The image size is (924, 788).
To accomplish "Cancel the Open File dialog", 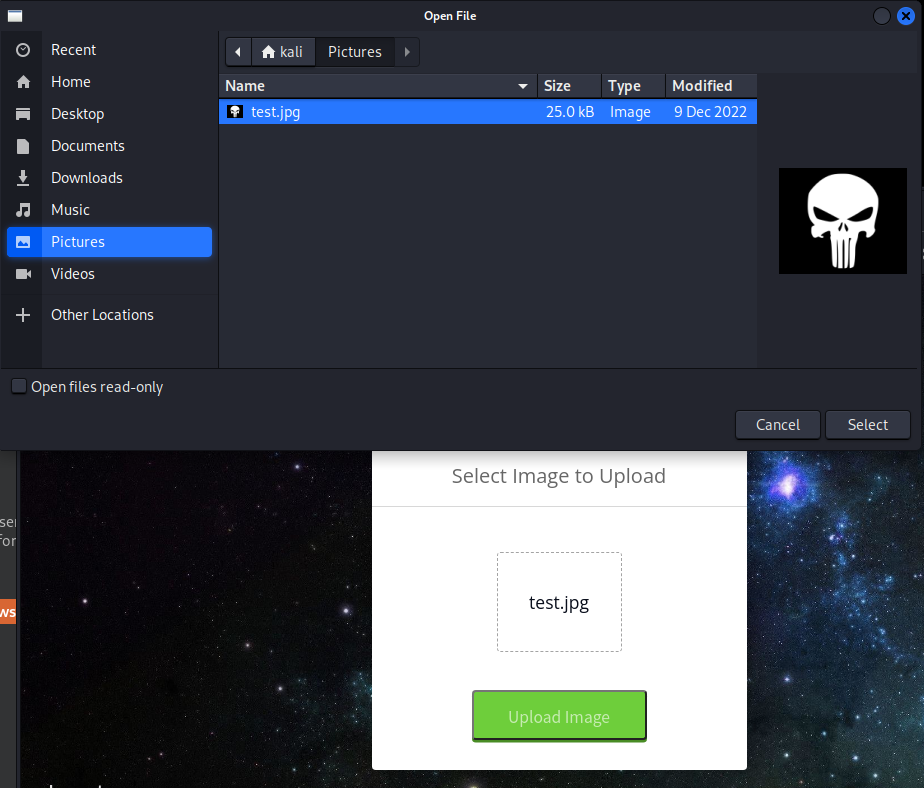I will 778,425.
